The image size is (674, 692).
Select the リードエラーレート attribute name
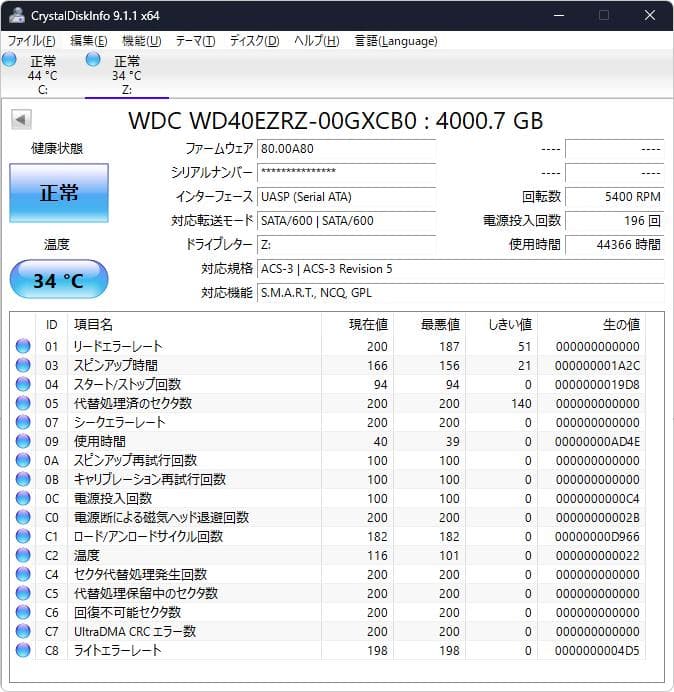(x=118, y=346)
